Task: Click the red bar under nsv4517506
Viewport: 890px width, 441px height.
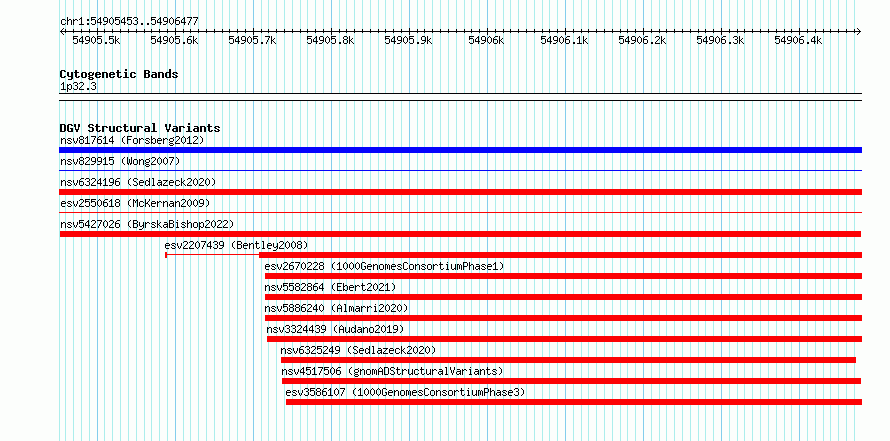Action: [x=572, y=381]
